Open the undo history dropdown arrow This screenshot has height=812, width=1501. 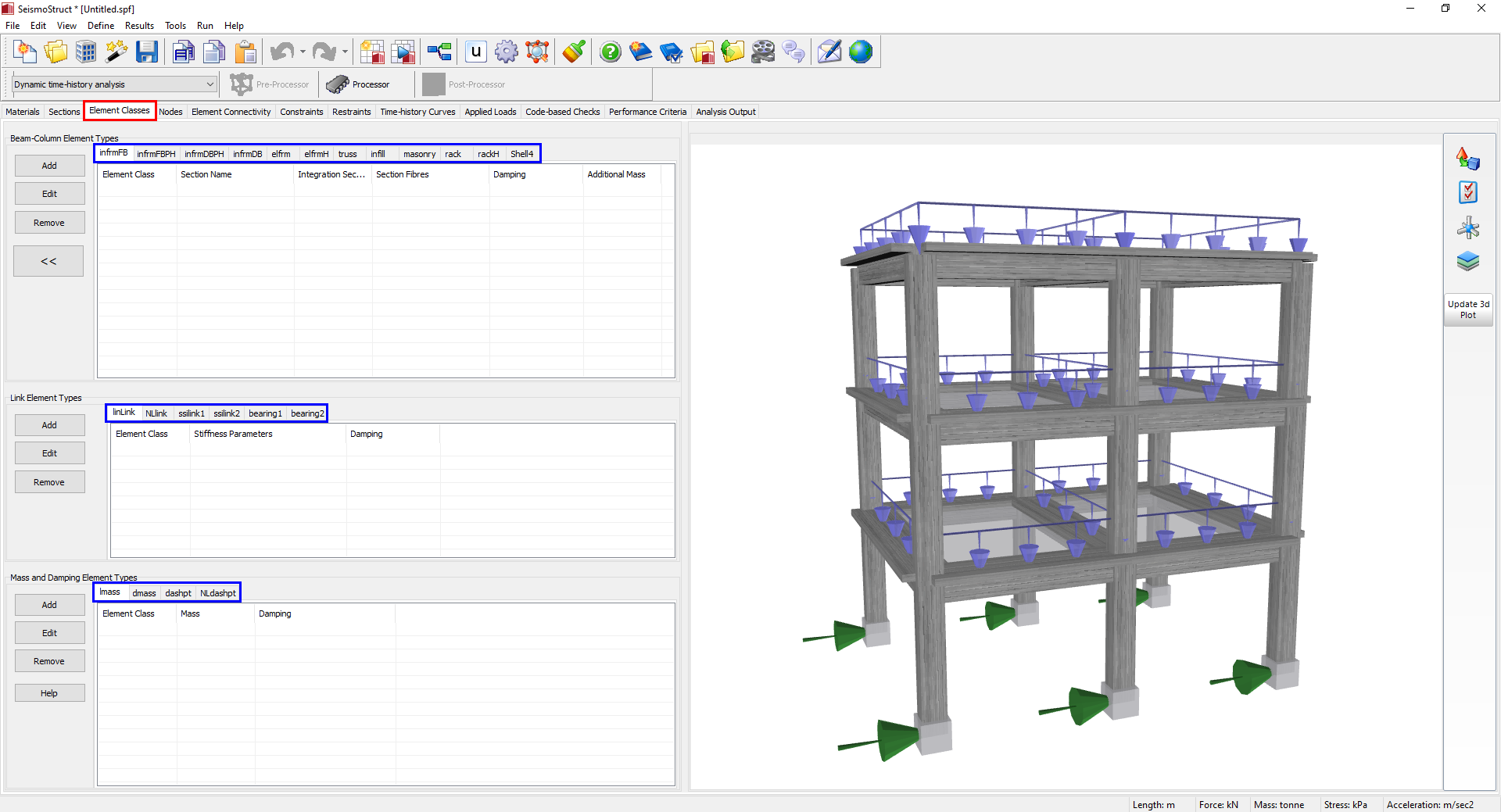(x=303, y=52)
